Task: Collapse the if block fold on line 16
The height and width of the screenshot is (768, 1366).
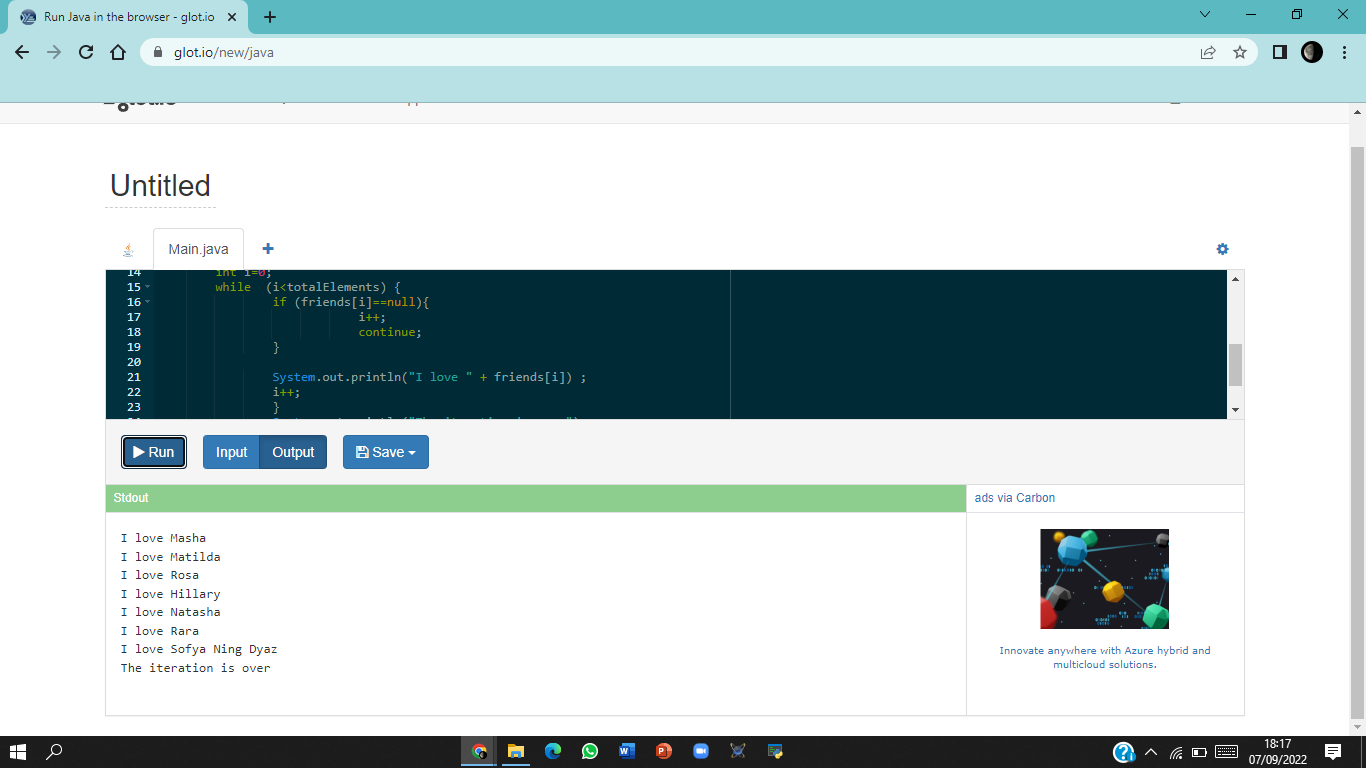Action: pyautogui.click(x=148, y=302)
